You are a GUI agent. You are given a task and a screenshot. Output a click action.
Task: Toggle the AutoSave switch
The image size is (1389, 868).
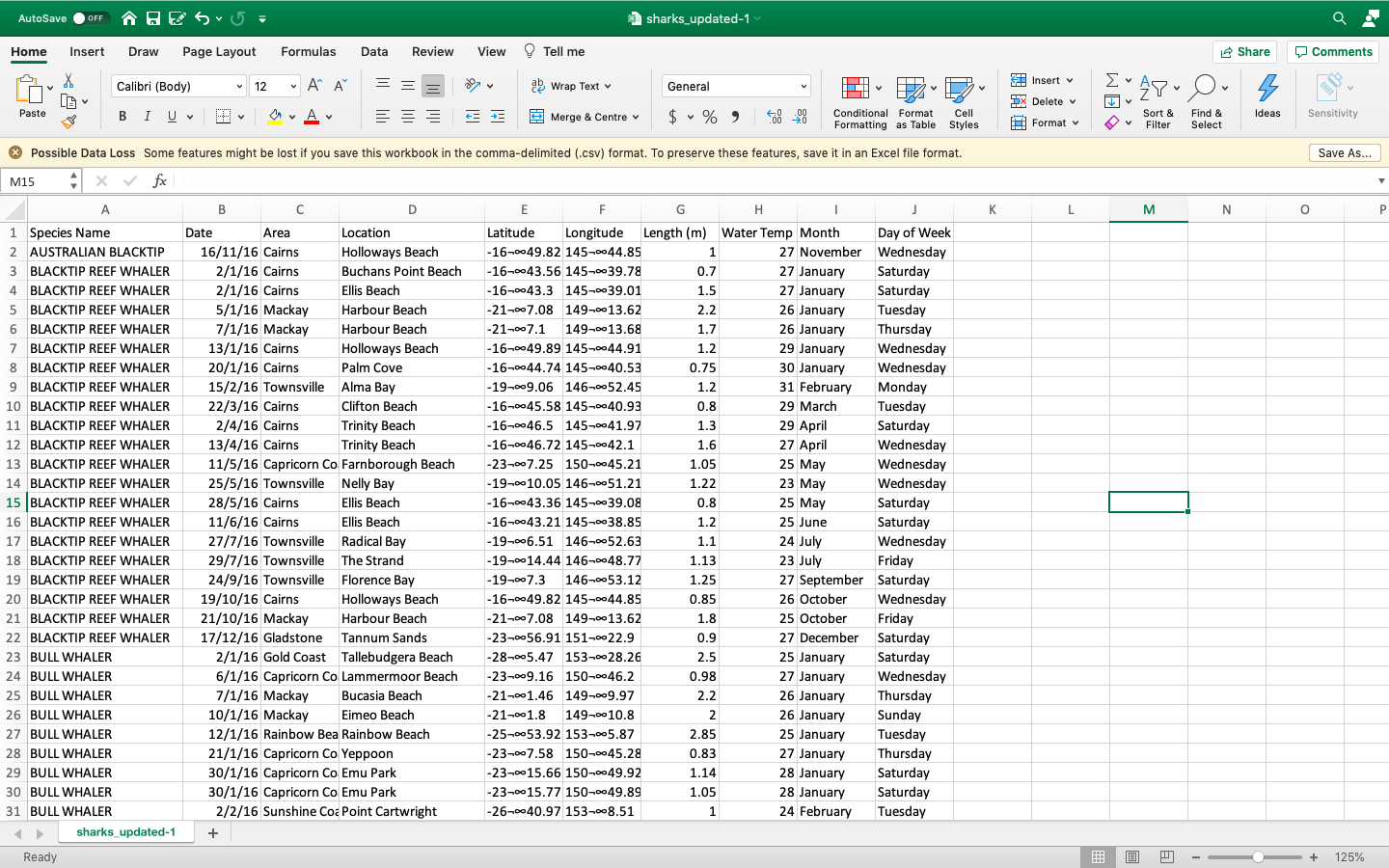[x=91, y=18]
